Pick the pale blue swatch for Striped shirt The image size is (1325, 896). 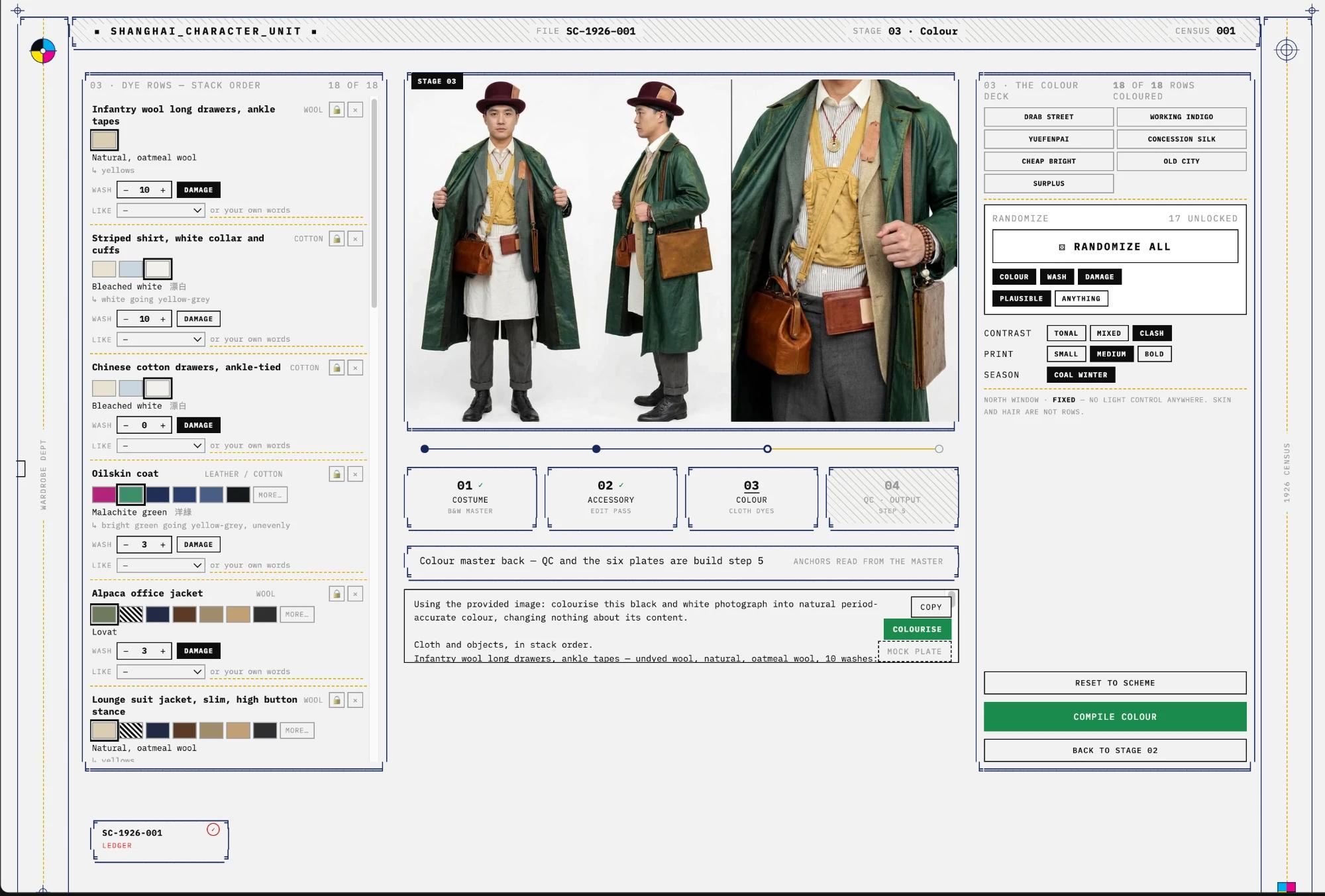[131, 269]
